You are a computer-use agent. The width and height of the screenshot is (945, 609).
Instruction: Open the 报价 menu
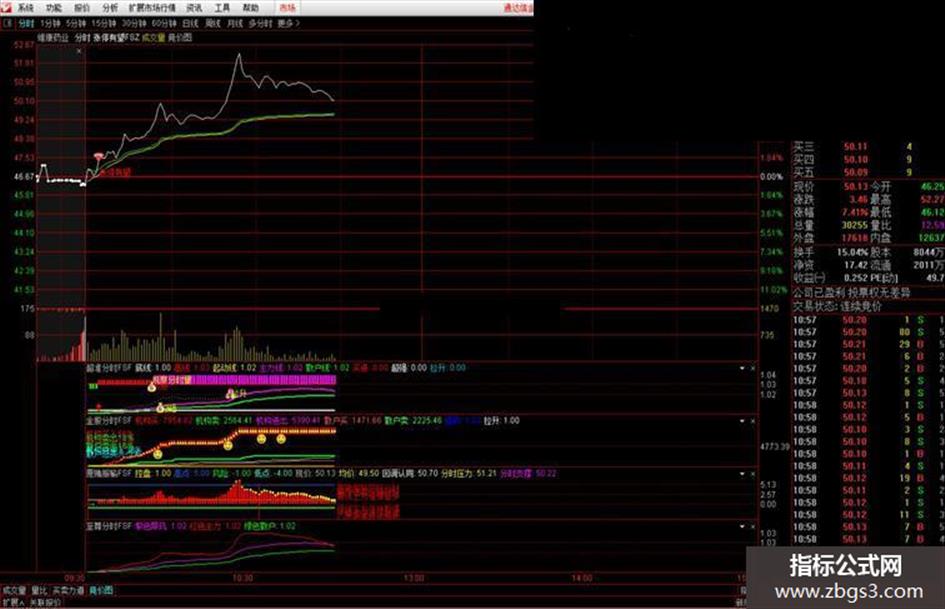coord(81,8)
